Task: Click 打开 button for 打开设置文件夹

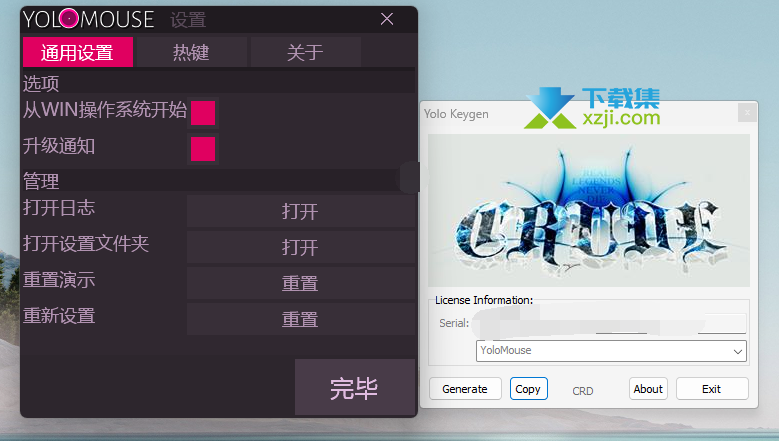Action: pyautogui.click(x=301, y=247)
